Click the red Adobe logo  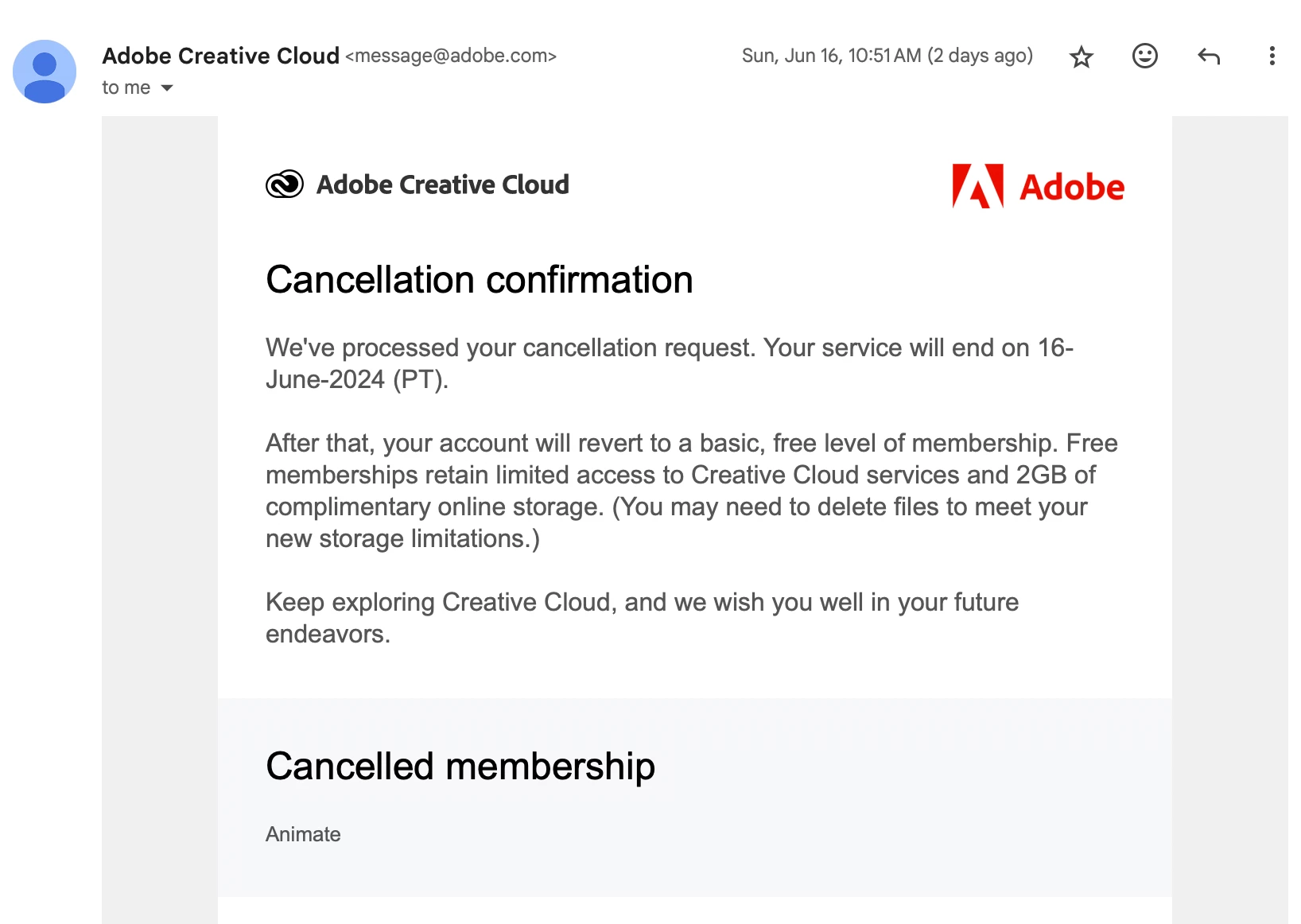click(x=977, y=186)
